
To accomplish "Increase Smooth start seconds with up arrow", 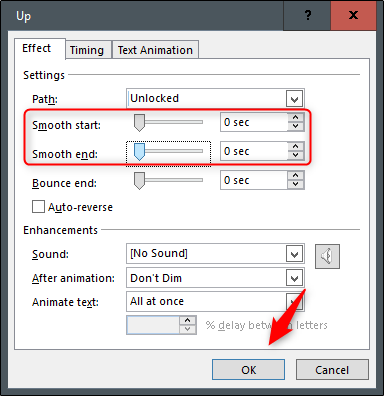I will 295,118.
